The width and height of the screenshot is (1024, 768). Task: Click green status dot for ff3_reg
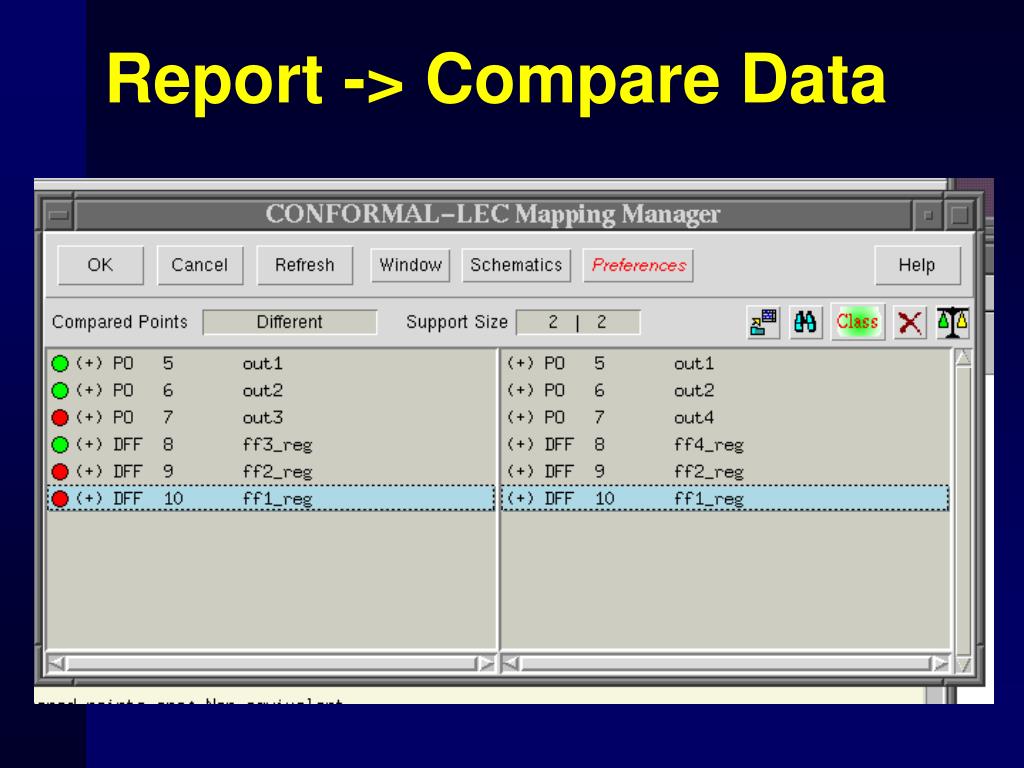60,445
